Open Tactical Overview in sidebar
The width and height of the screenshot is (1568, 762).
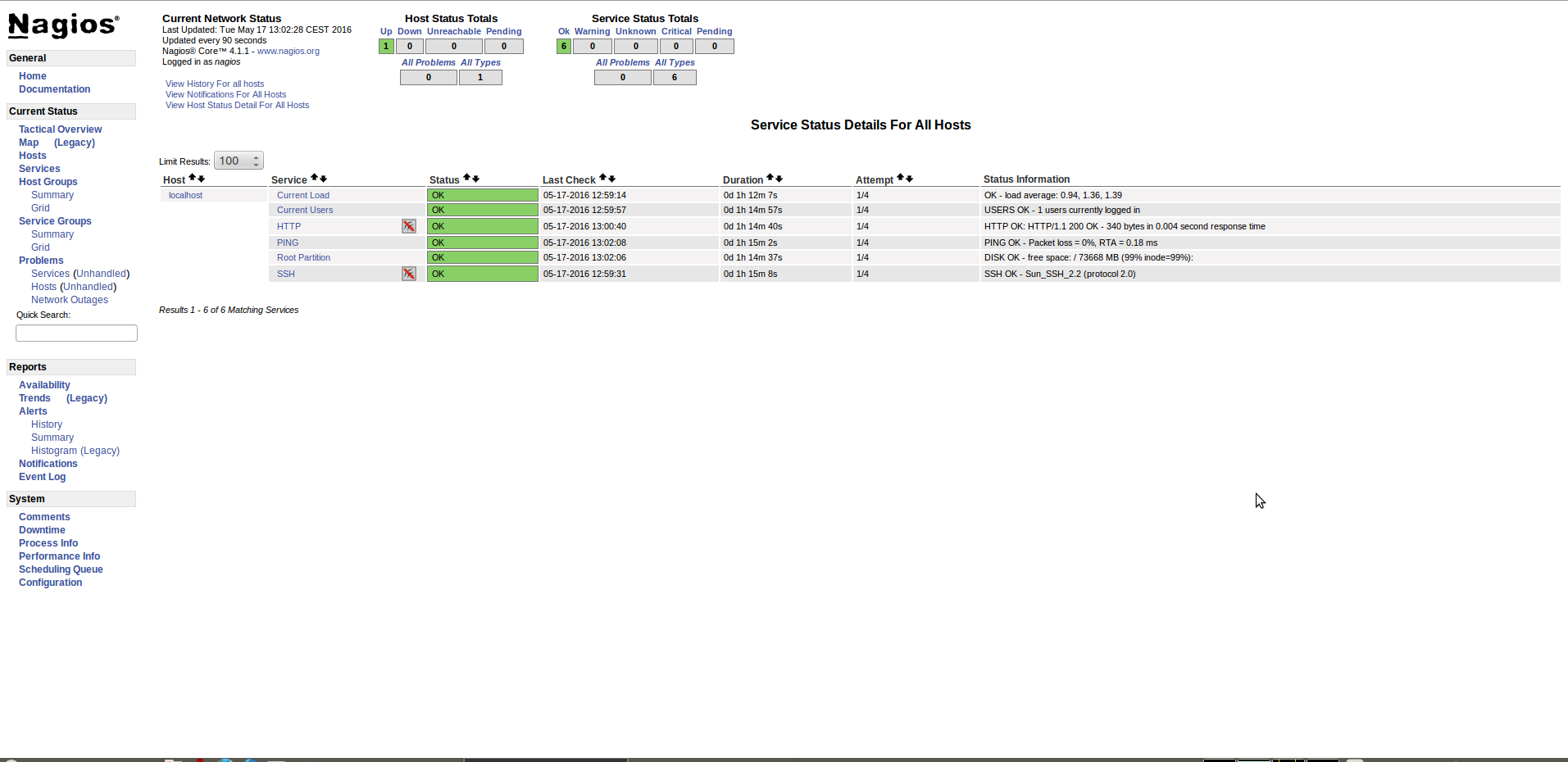pyautogui.click(x=60, y=129)
